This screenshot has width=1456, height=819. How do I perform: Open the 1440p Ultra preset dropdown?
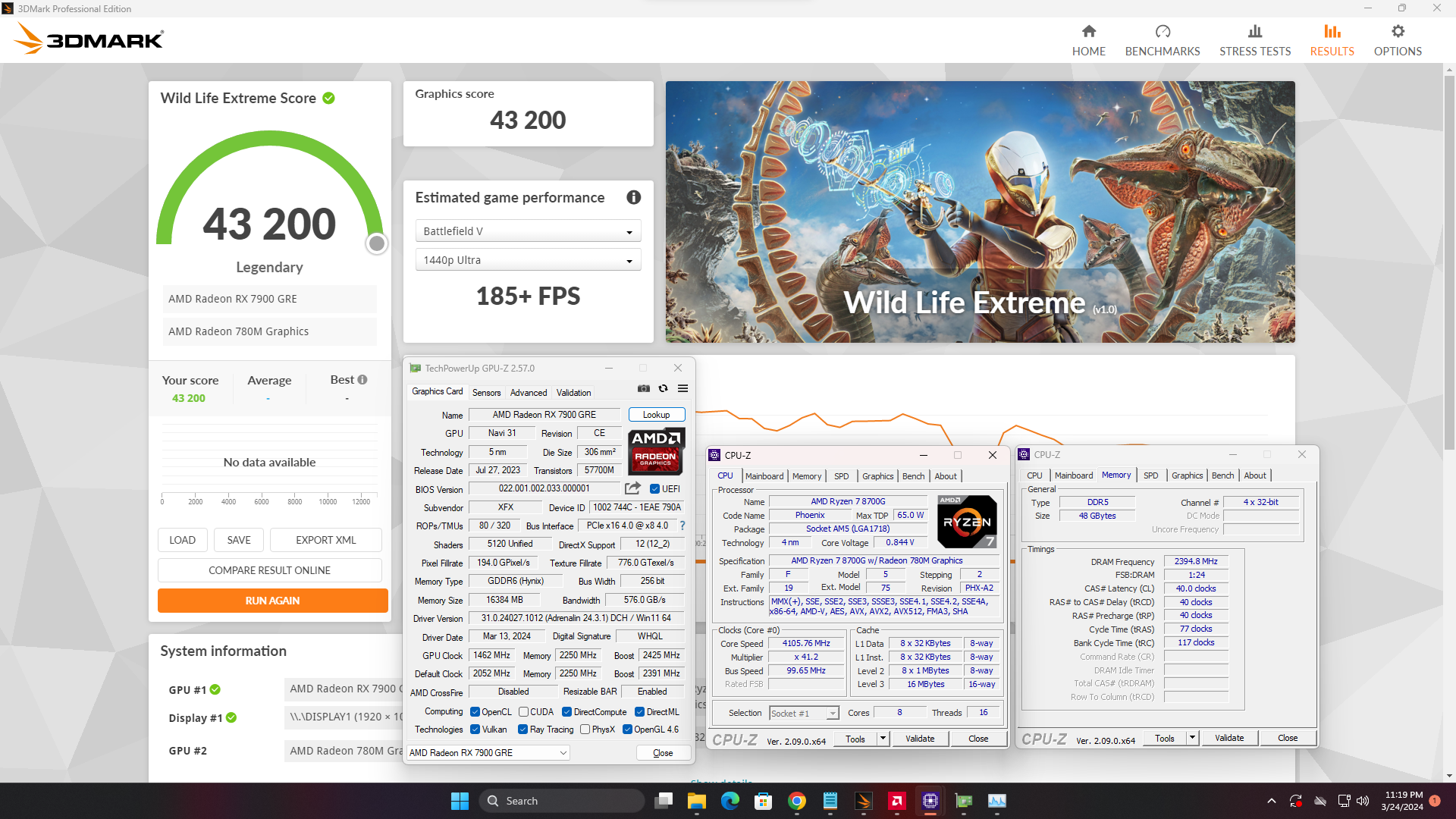click(528, 260)
